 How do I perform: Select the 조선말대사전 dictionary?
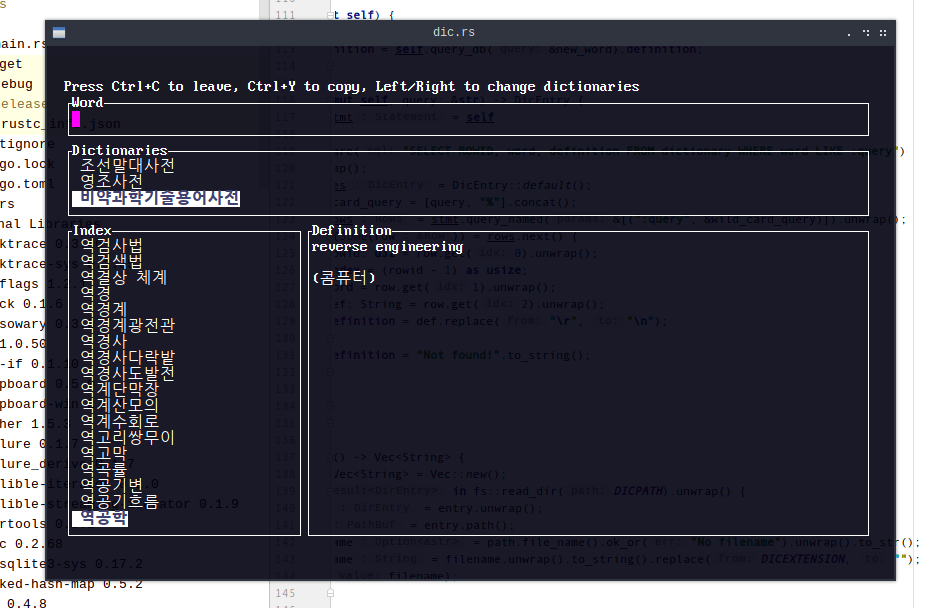(129, 166)
